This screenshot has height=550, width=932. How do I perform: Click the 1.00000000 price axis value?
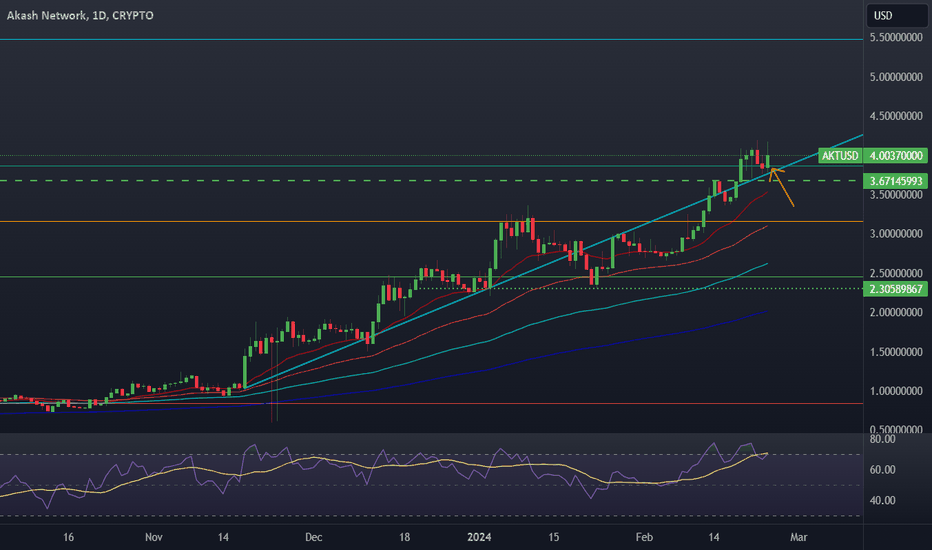pos(896,391)
